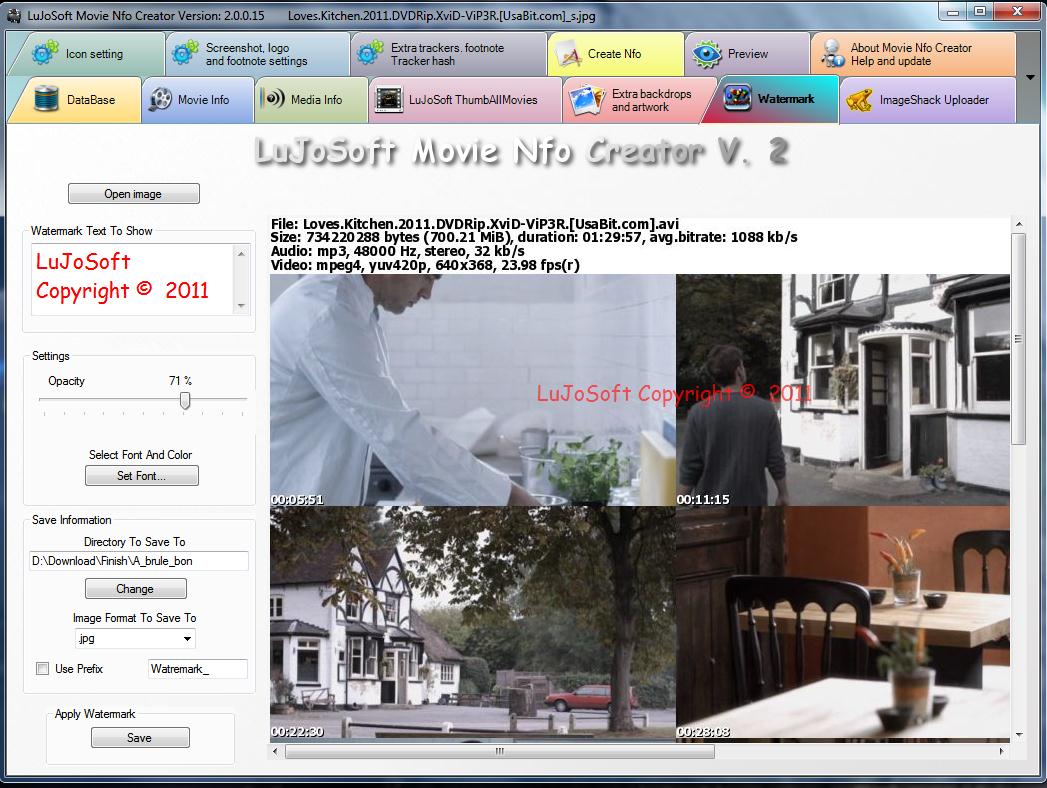Click gear icon on Screenshot, logo settings tab
The image size is (1047, 788).
[x=185, y=53]
